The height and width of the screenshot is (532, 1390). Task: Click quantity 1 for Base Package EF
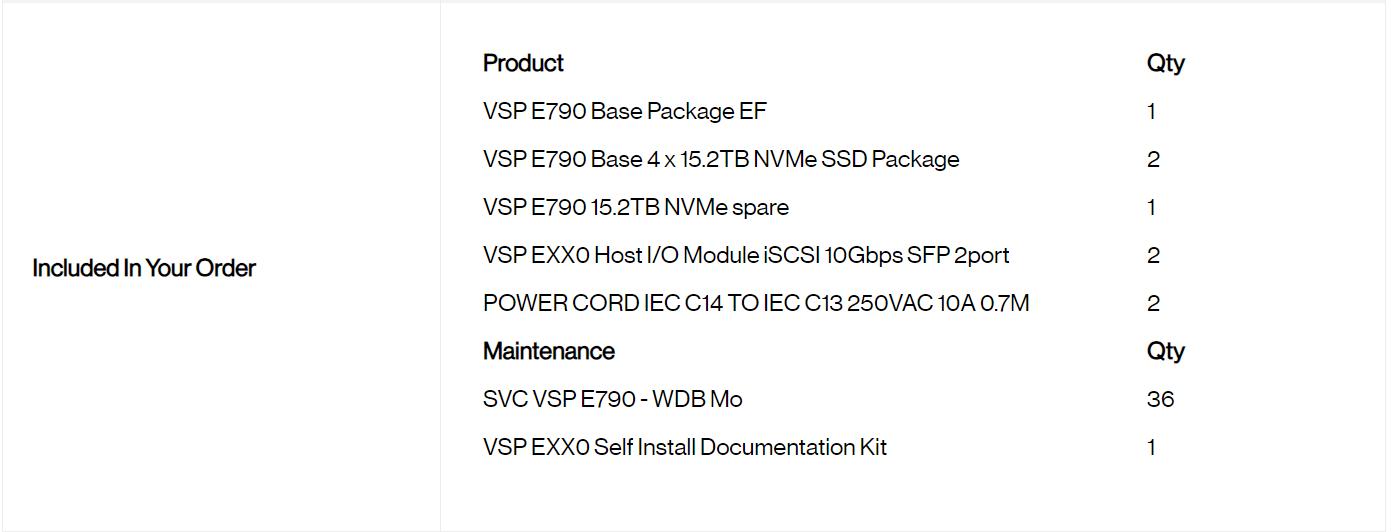pyautogui.click(x=1152, y=111)
